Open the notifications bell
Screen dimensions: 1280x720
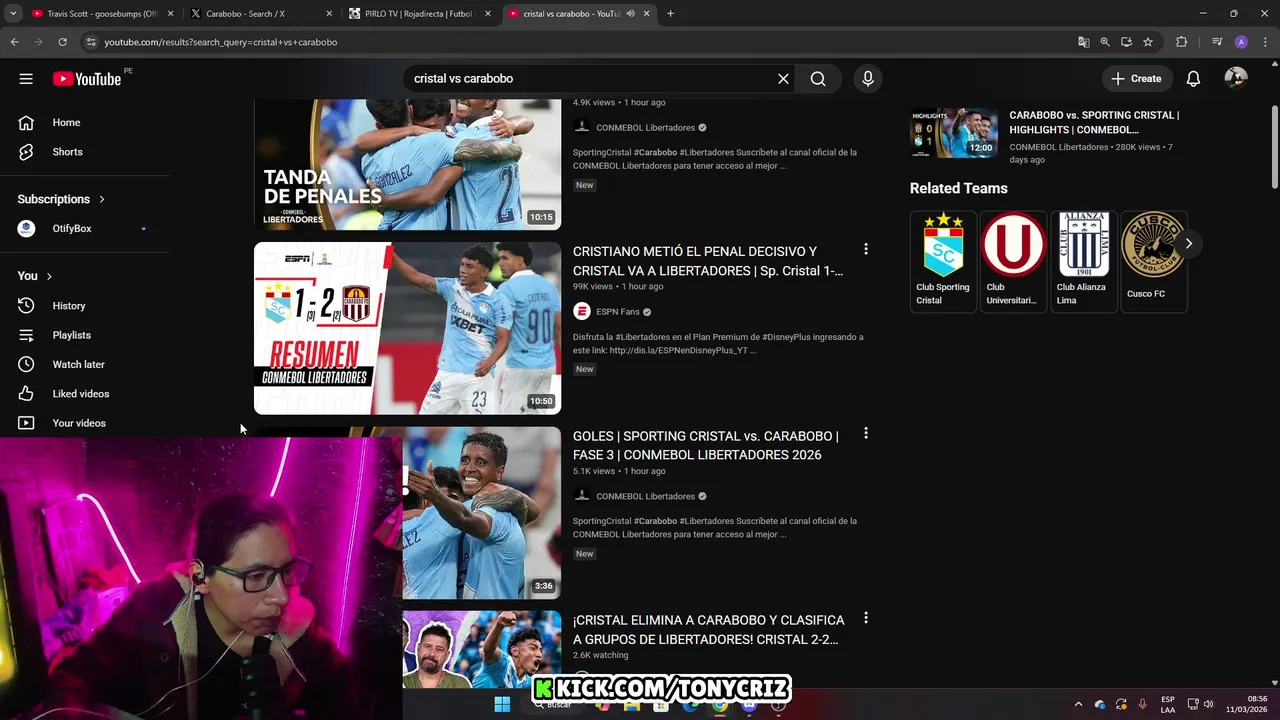click(x=1193, y=79)
